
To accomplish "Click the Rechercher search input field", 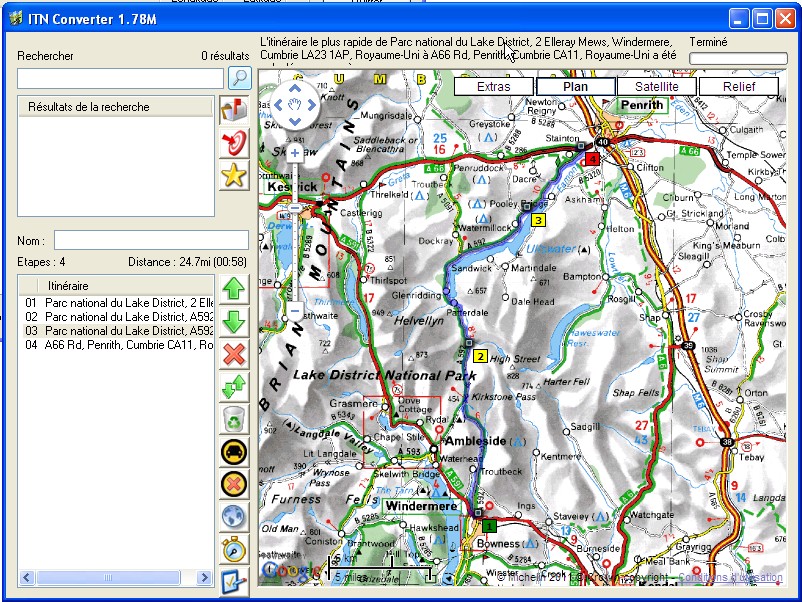I will 120,79.
